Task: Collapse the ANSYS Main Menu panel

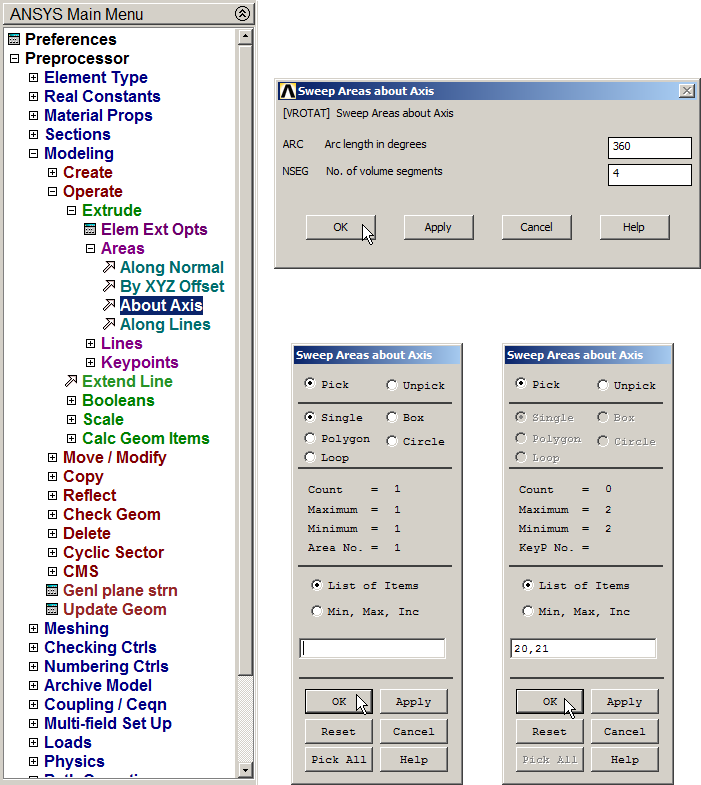Action: coord(241,14)
